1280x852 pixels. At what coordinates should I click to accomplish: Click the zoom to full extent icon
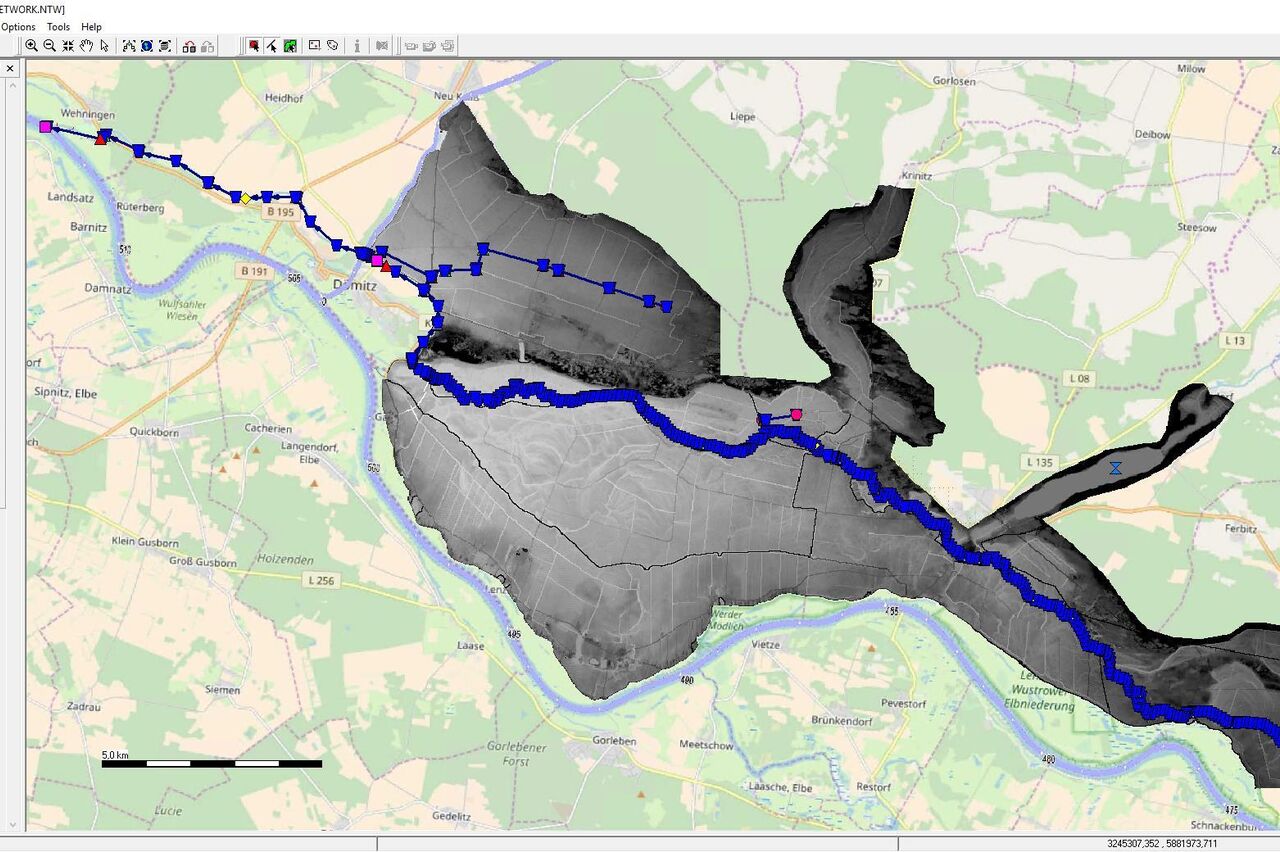tap(68, 46)
